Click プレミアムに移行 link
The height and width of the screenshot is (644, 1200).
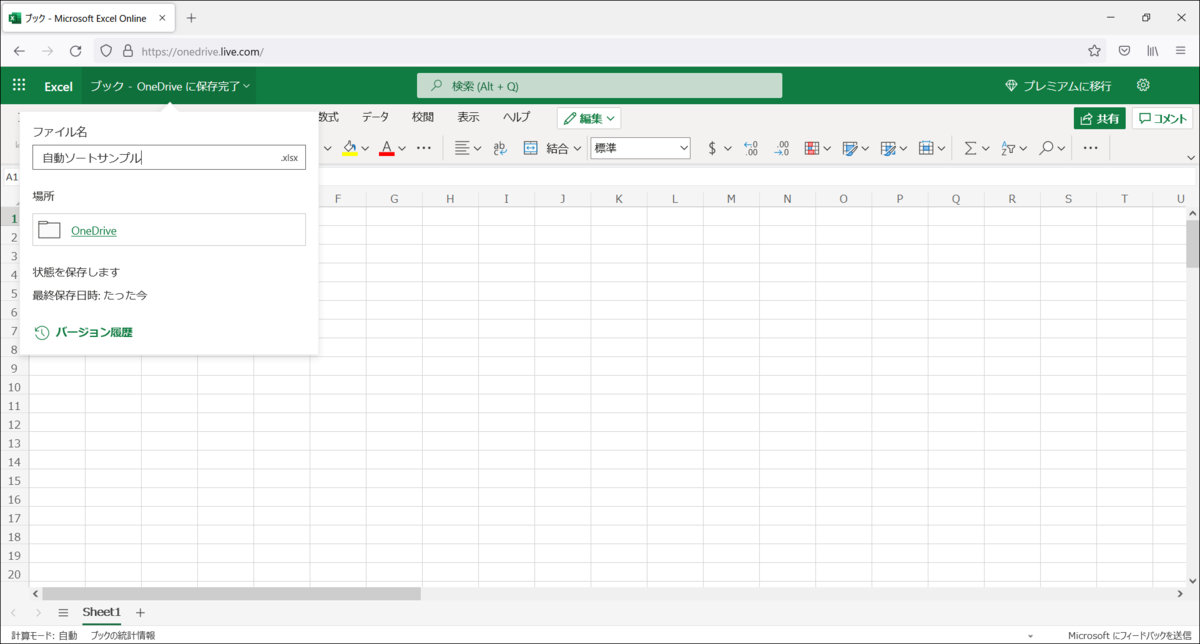1067,86
